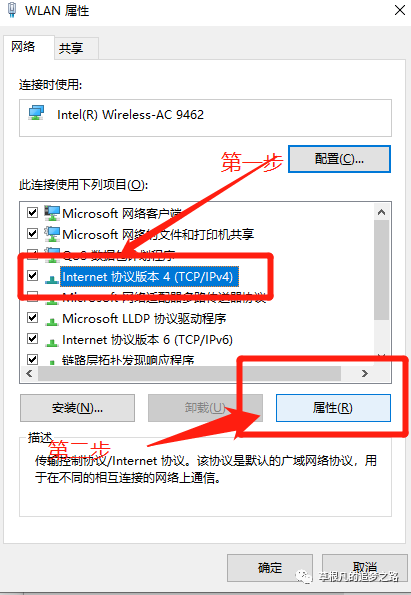Click the IPv6 protocol item icon
411x595 pixels.
[x=52, y=342]
